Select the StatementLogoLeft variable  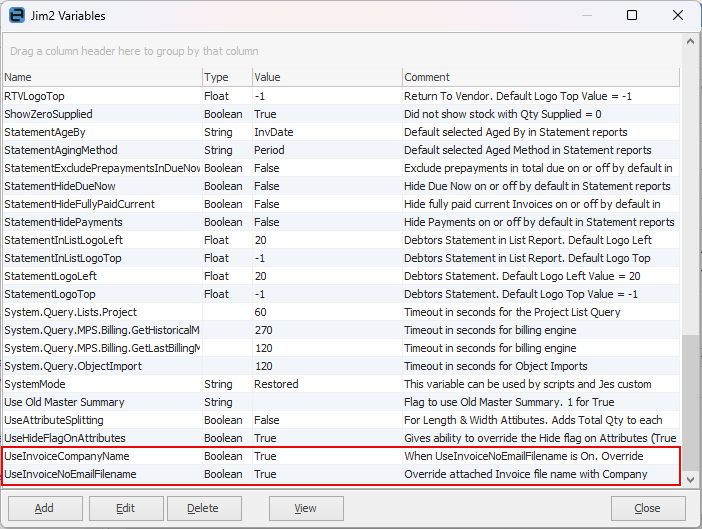[x=341, y=276]
